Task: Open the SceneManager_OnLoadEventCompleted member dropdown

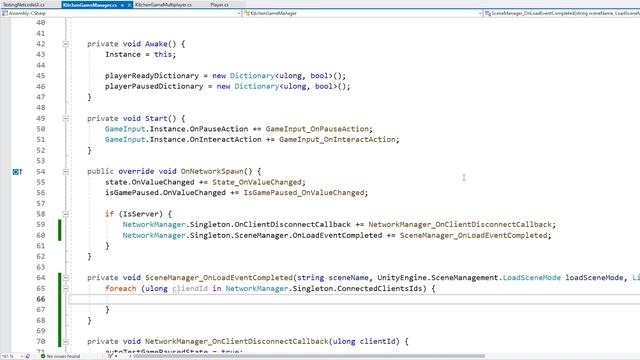Action: (562, 13)
